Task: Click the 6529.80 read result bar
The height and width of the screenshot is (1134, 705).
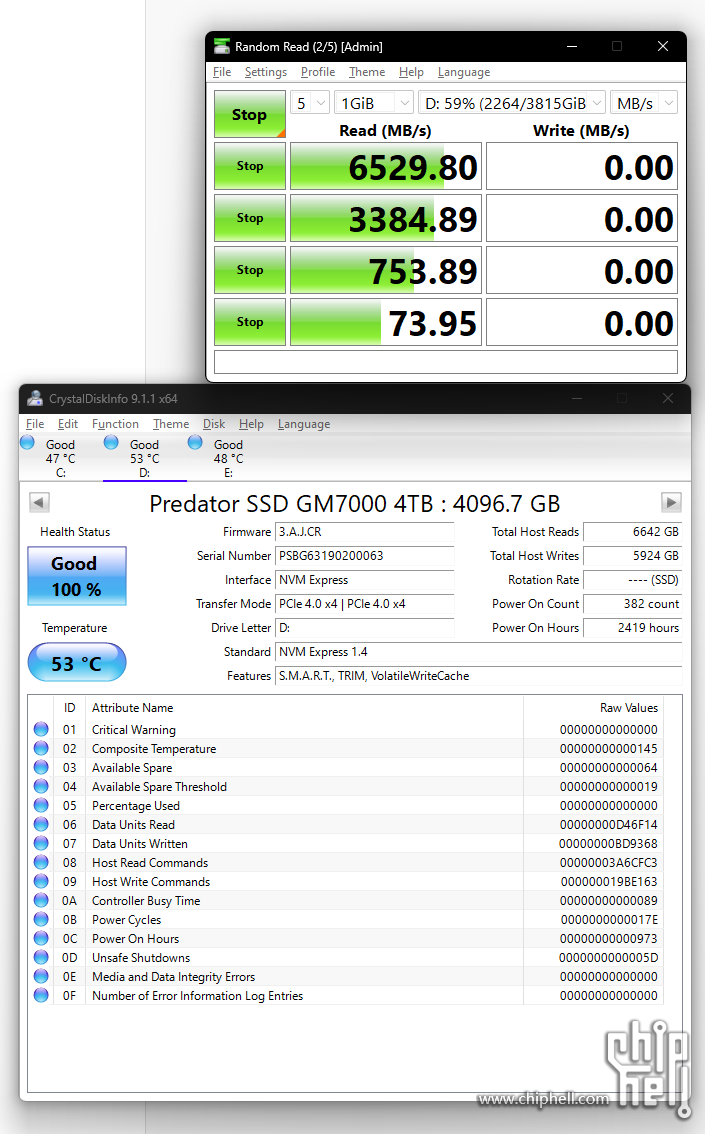Action: click(x=385, y=166)
